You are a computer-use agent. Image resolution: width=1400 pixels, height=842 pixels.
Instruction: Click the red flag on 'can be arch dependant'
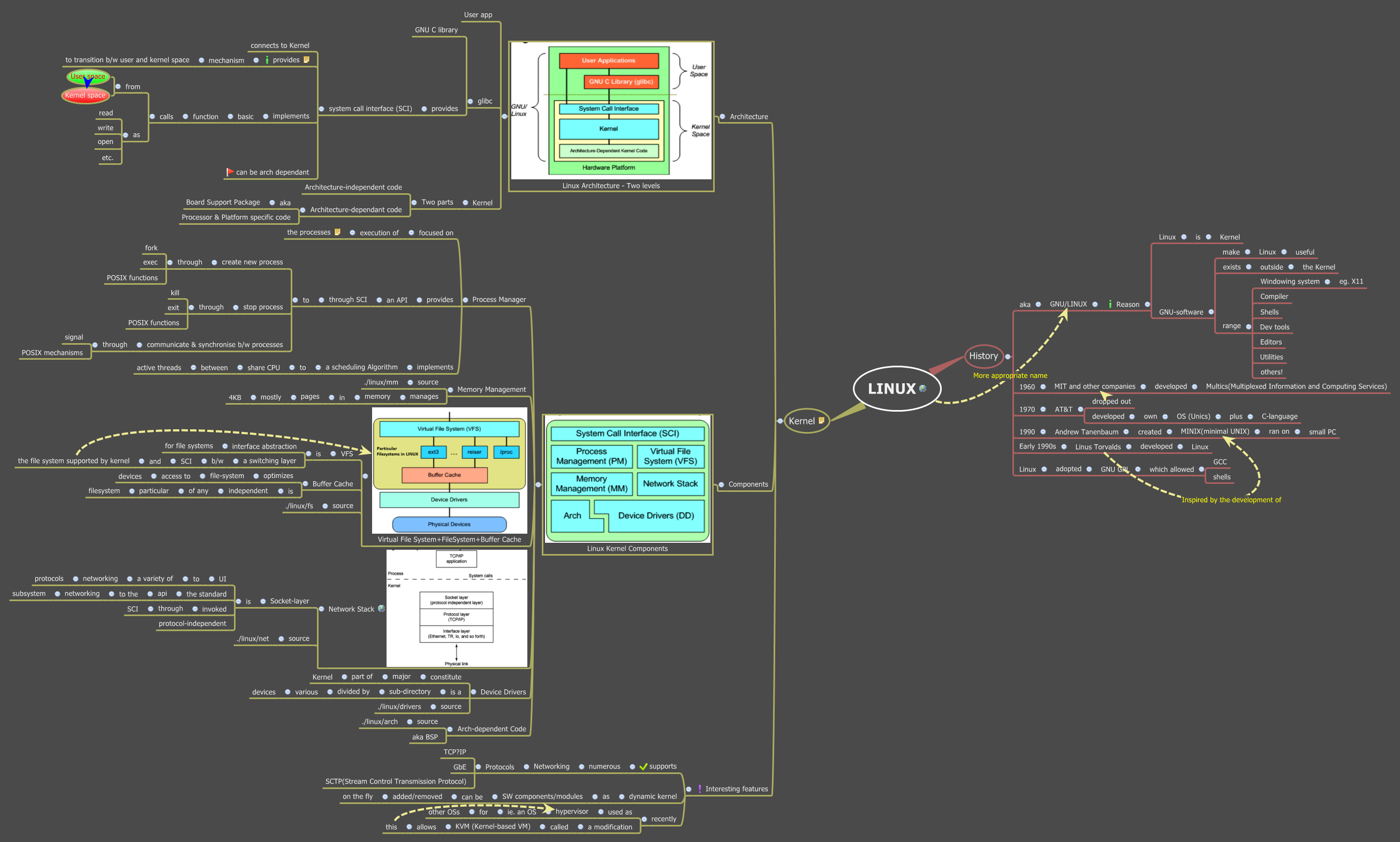(230, 172)
